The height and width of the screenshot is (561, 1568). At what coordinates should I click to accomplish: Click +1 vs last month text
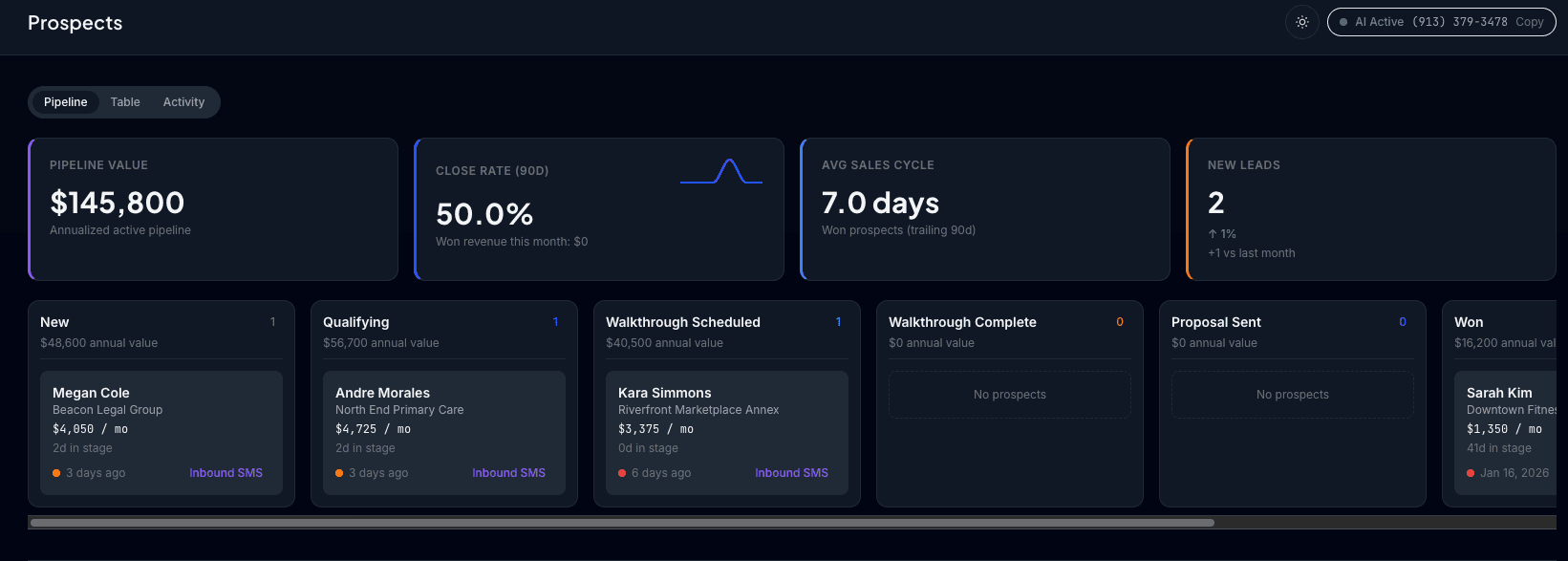[x=1252, y=253]
